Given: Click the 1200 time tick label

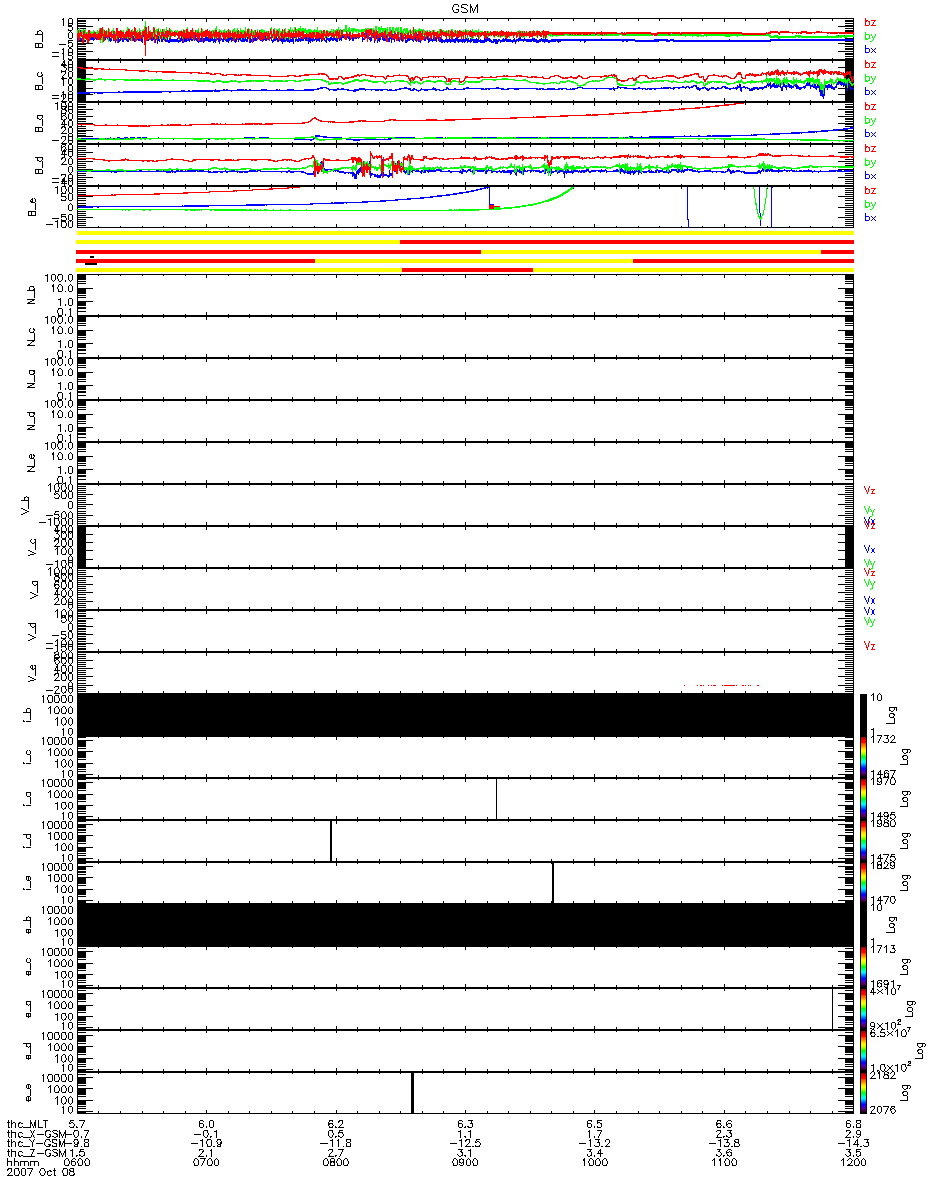Looking at the screenshot, I should [853, 1164].
